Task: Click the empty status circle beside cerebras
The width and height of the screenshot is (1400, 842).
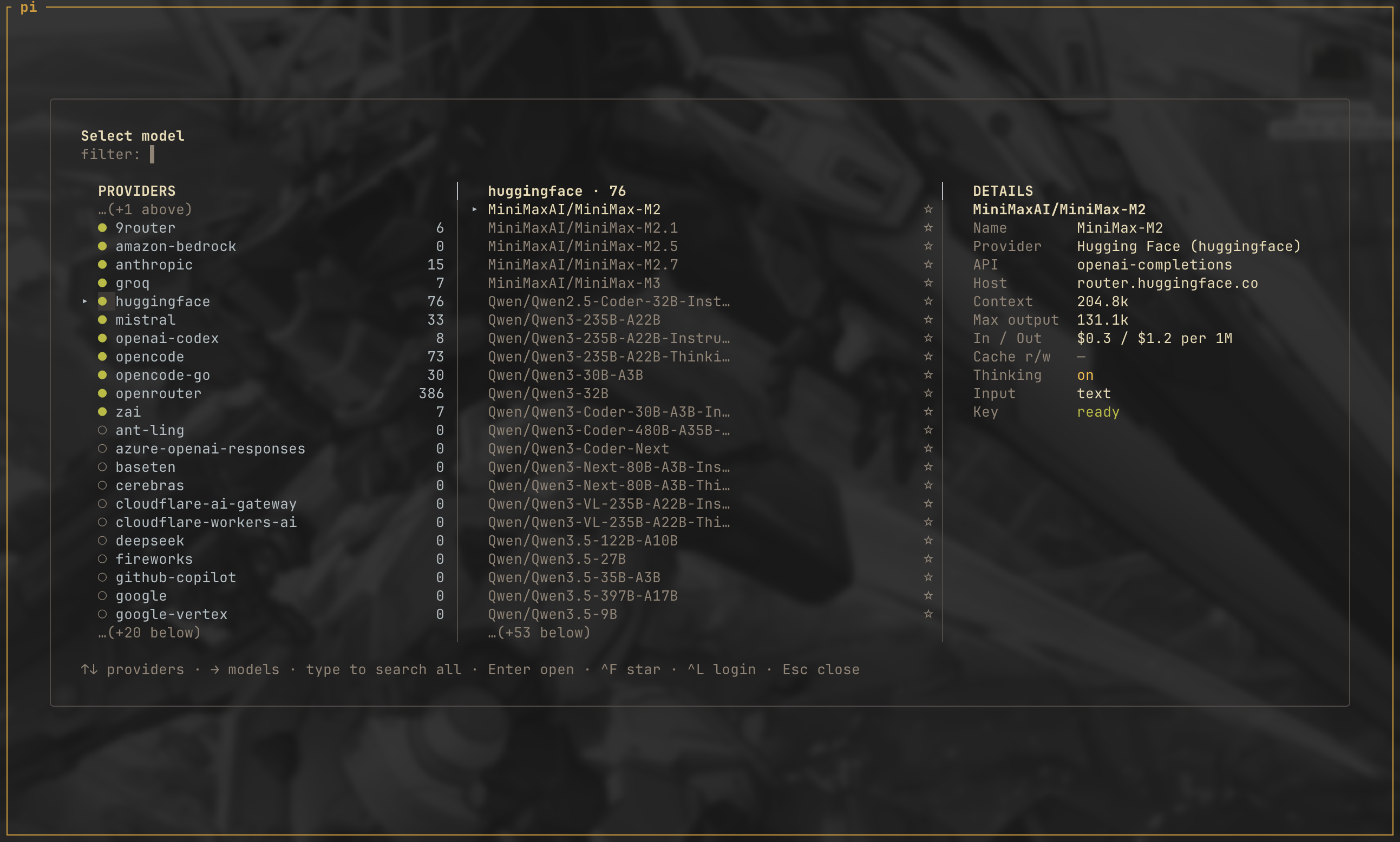Action: click(x=102, y=485)
